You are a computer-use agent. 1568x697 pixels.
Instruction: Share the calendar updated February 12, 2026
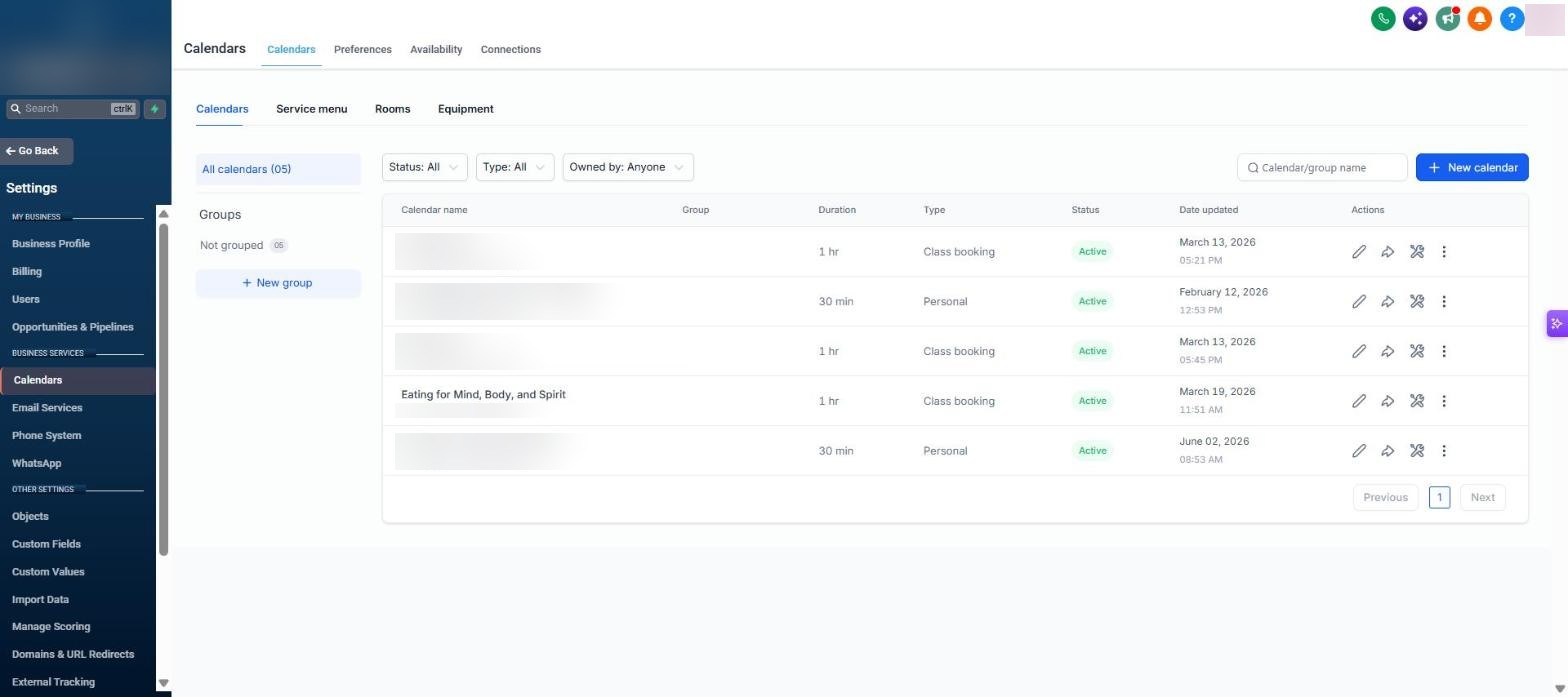coord(1388,301)
